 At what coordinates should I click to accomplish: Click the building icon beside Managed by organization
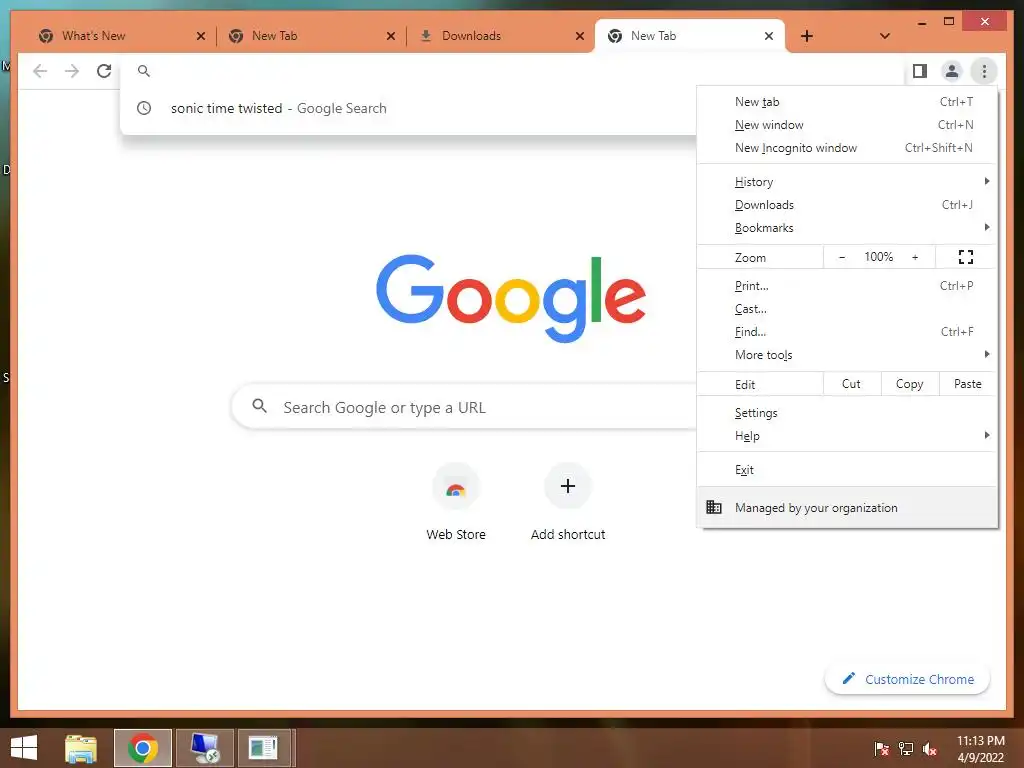(714, 507)
